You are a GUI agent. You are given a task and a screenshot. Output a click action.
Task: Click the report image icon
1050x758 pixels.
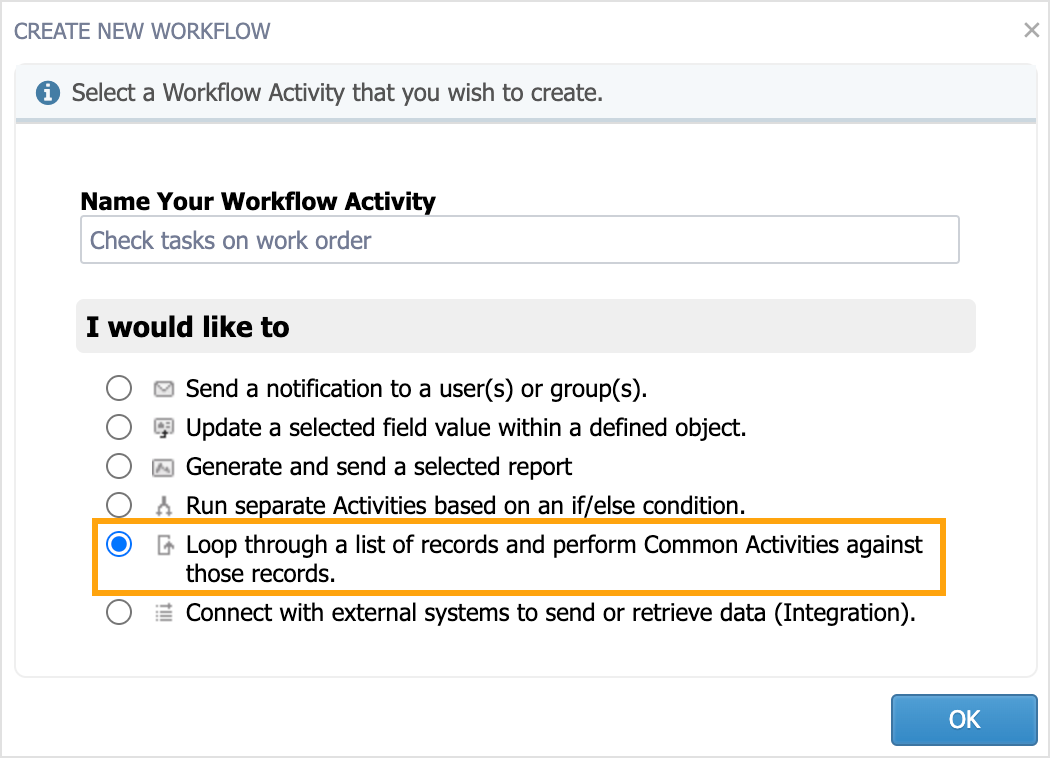pyautogui.click(x=163, y=467)
